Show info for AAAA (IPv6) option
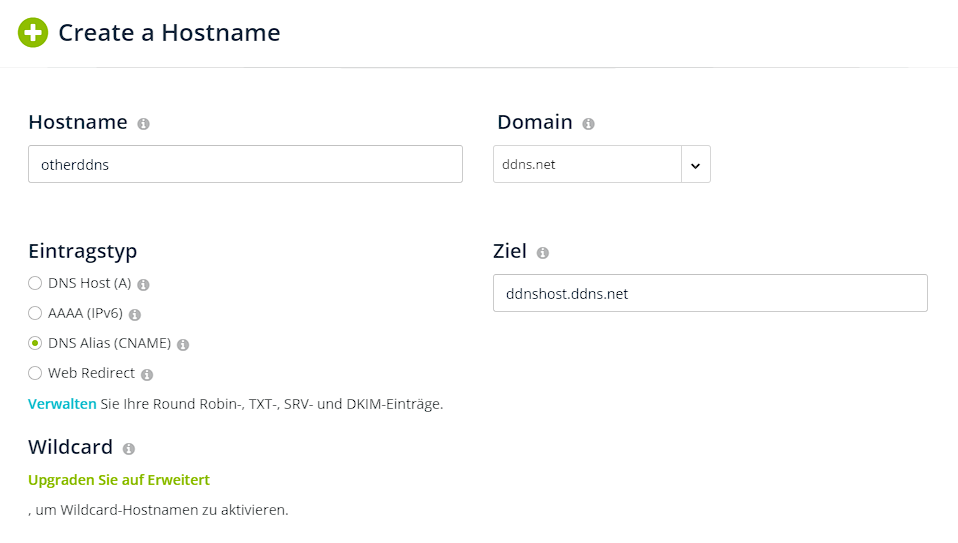The width and height of the screenshot is (958, 543). (x=135, y=315)
